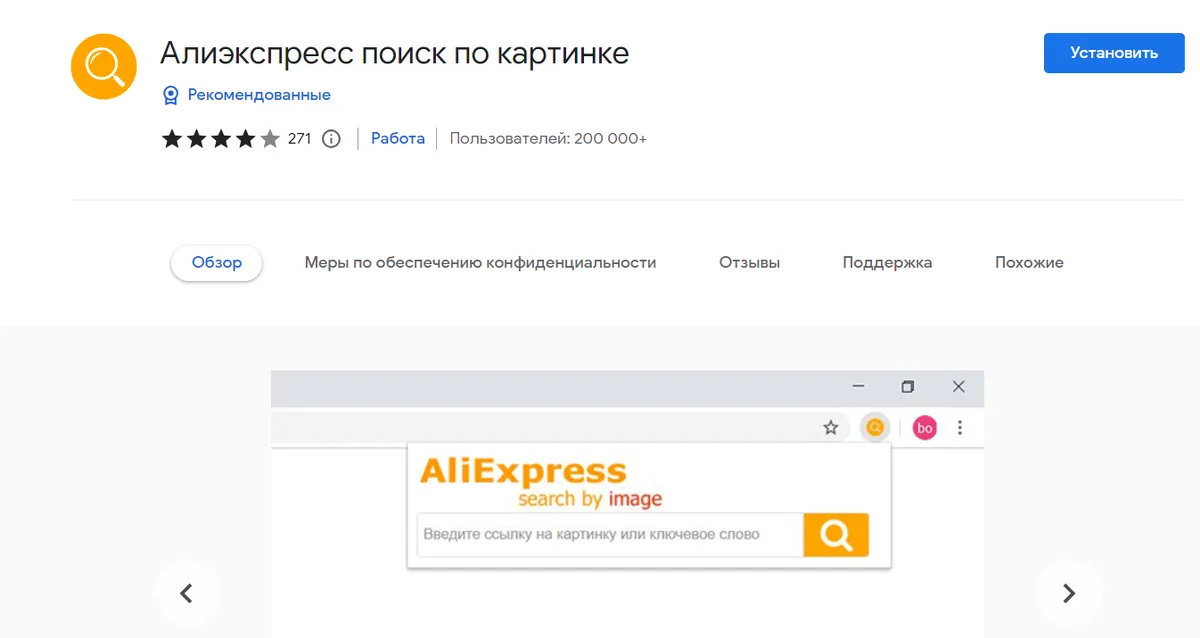The width and height of the screenshot is (1200, 638).
Task: Click the close X in preview window
Action: [959, 387]
